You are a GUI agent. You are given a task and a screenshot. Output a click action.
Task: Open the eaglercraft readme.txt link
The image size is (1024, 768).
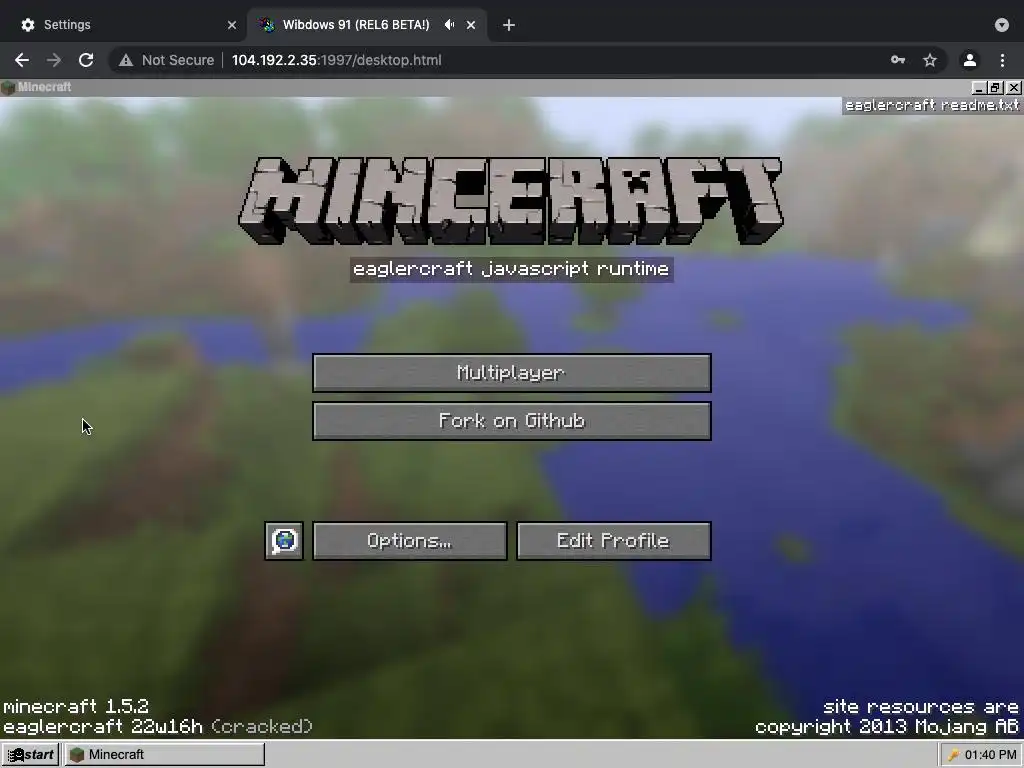click(931, 105)
